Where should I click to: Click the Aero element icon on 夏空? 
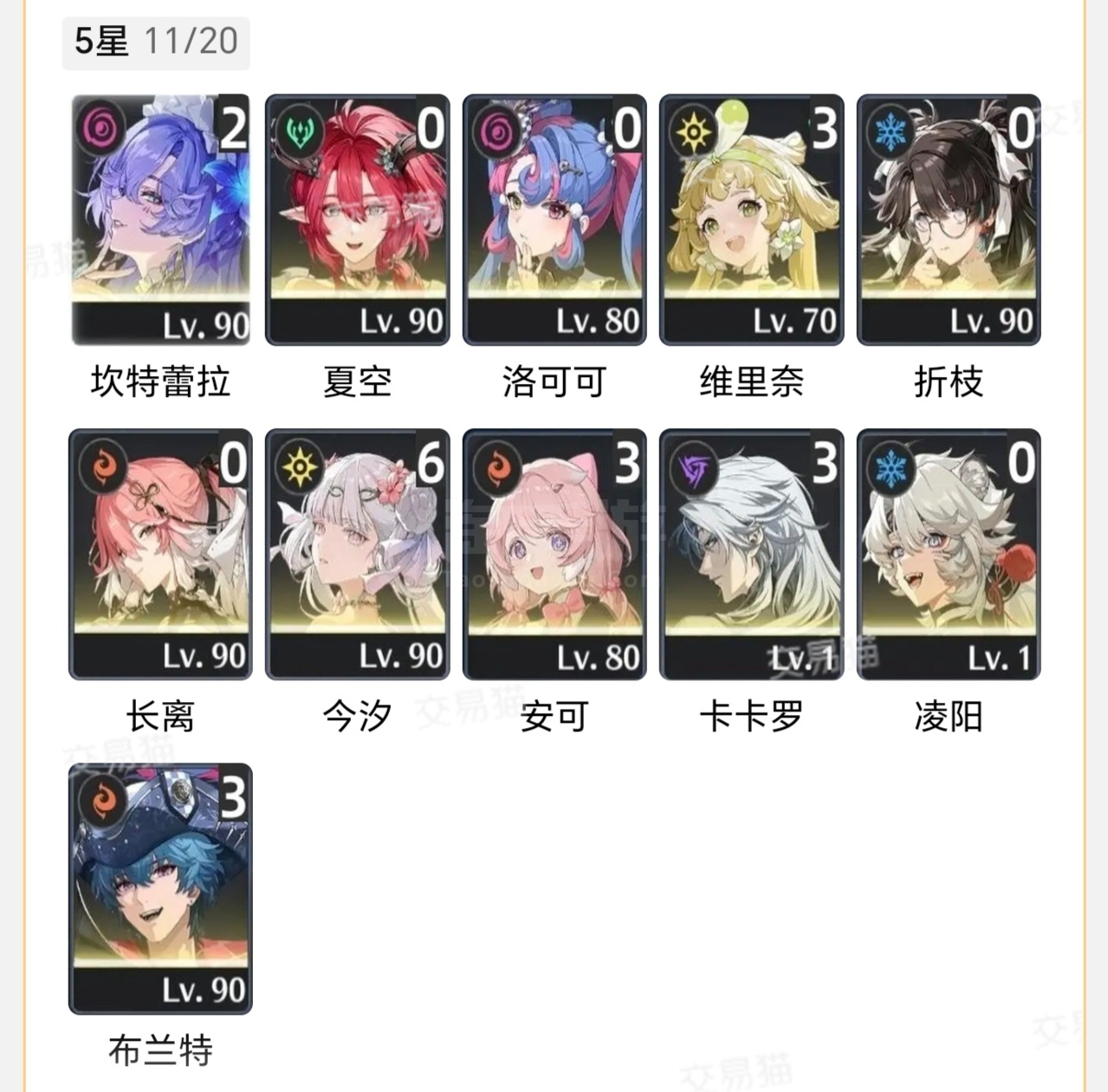point(301,132)
